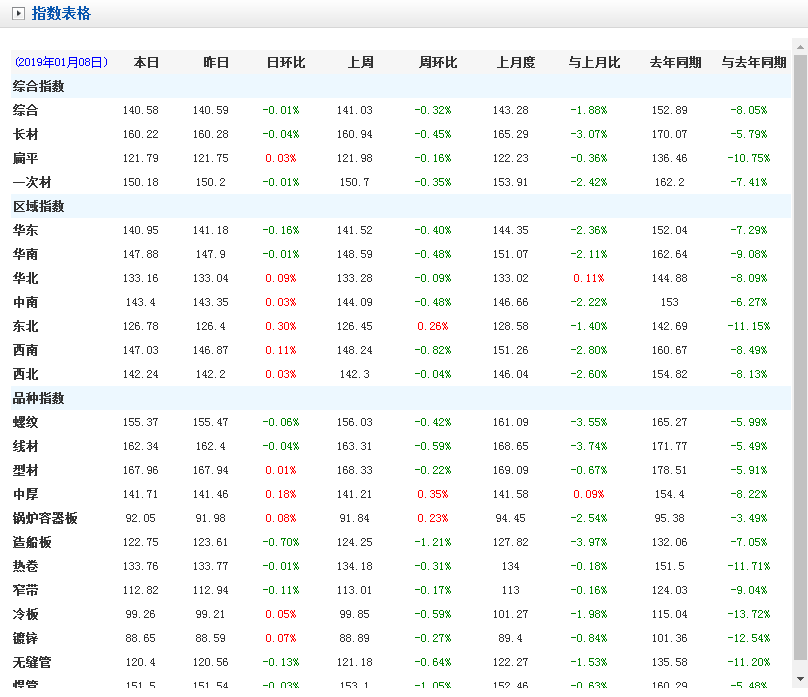808x697 pixels.
Task: Click the 东北 region row label
Action: 26,326
